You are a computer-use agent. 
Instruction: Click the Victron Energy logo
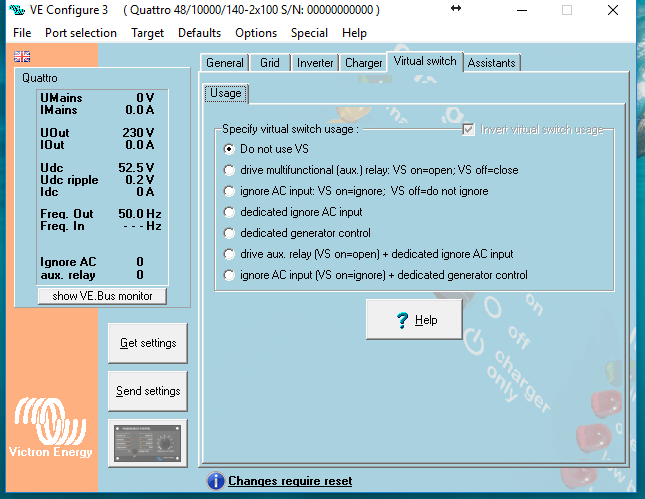51,427
